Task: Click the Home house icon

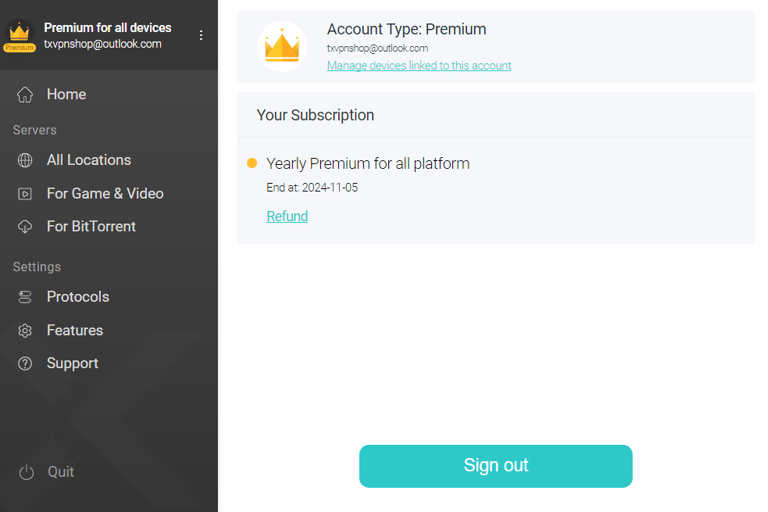Action: click(x=25, y=95)
